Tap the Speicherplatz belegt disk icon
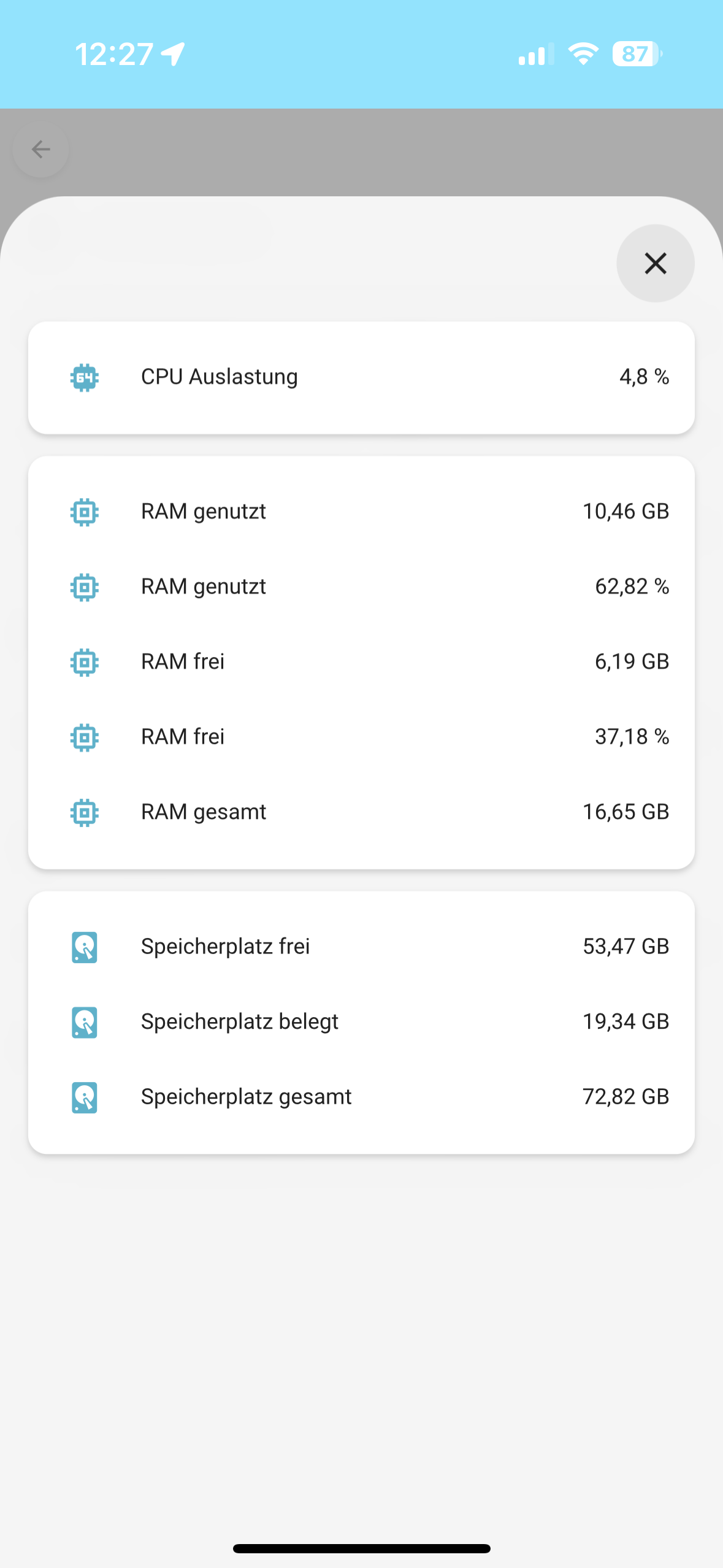The width and height of the screenshot is (723, 1568). [85, 1022]
